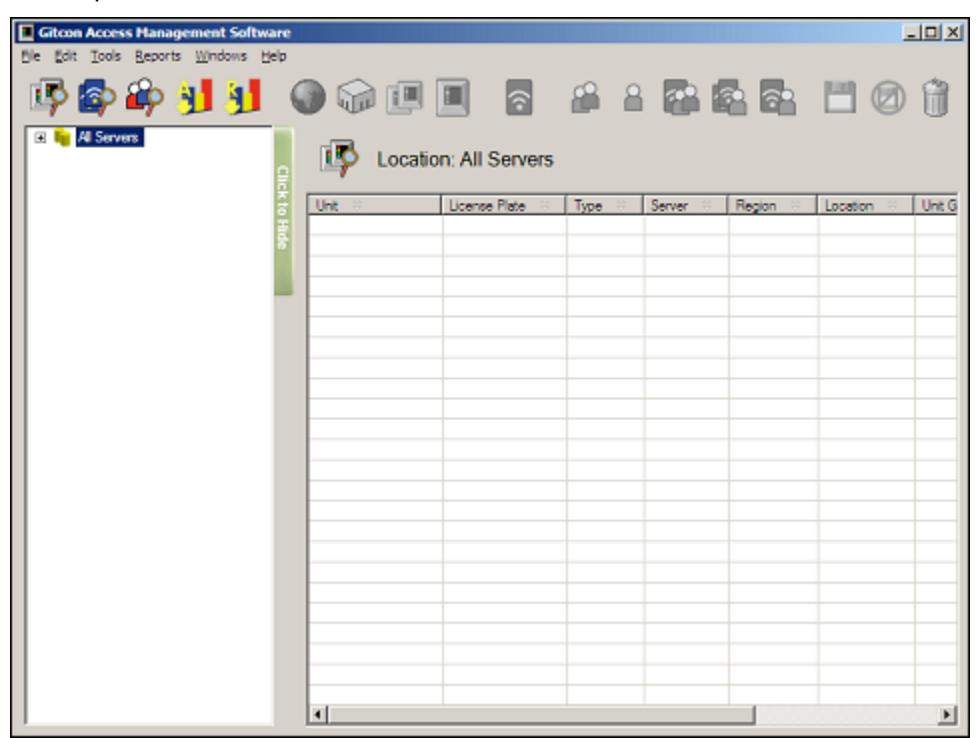The height and width of the screenshot is (738, 979).
Task: Click the grey card with three users icon
Action: click(x=681, y=97)
